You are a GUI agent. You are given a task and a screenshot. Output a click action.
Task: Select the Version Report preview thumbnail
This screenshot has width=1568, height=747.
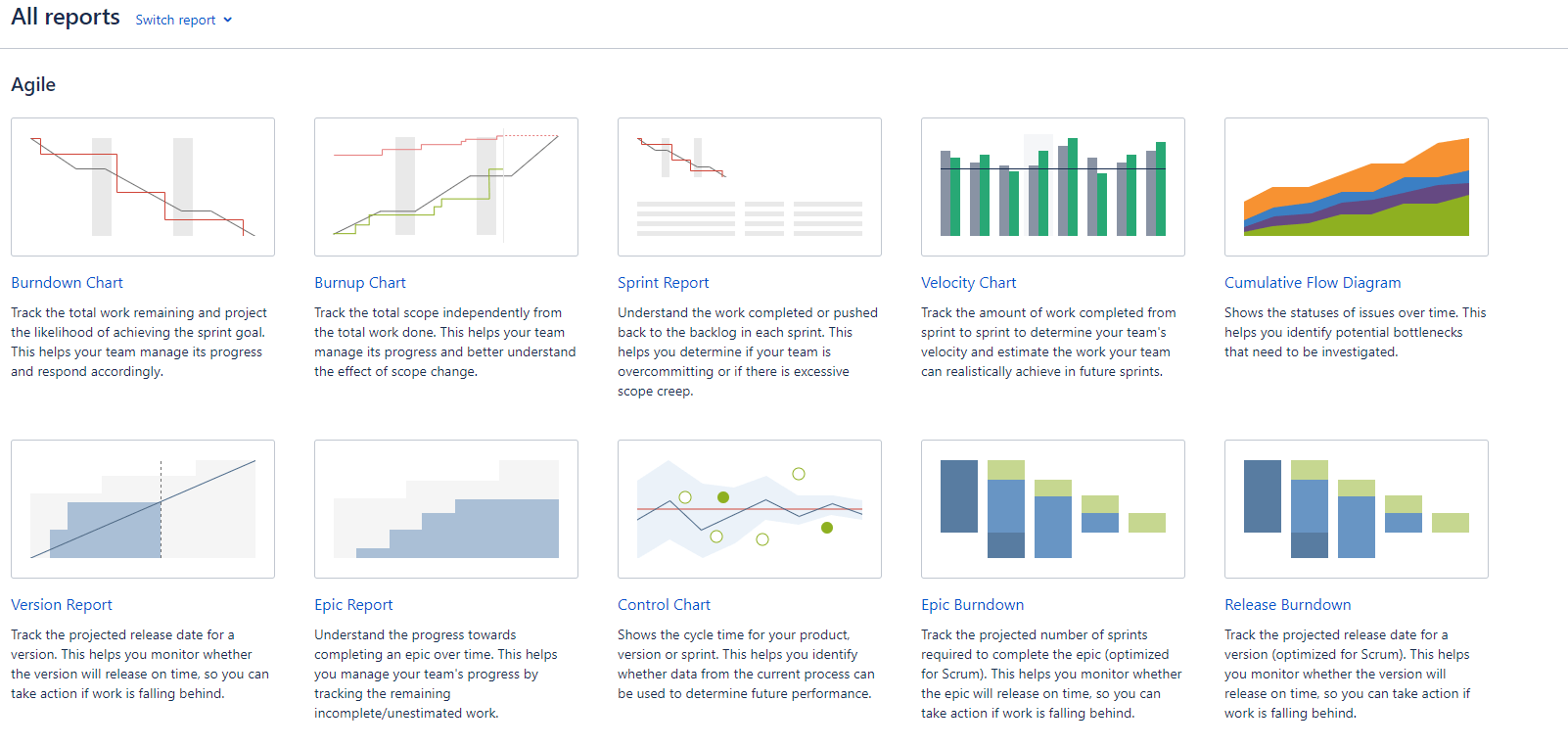click(143, 509)
